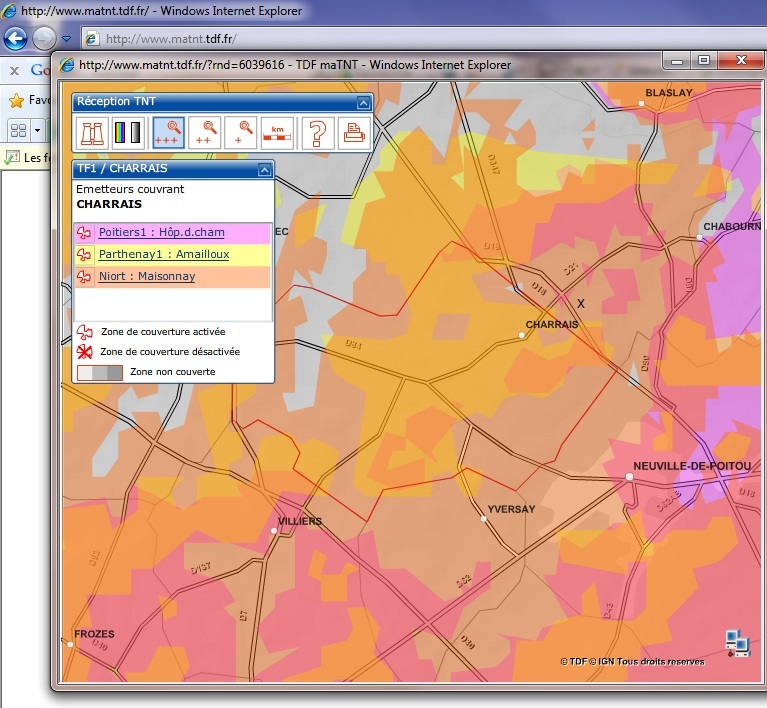Toggle coverage zone for Poitiers1 transmitter
The width and height of the screenshot is (767, 708).
point(84,232)
